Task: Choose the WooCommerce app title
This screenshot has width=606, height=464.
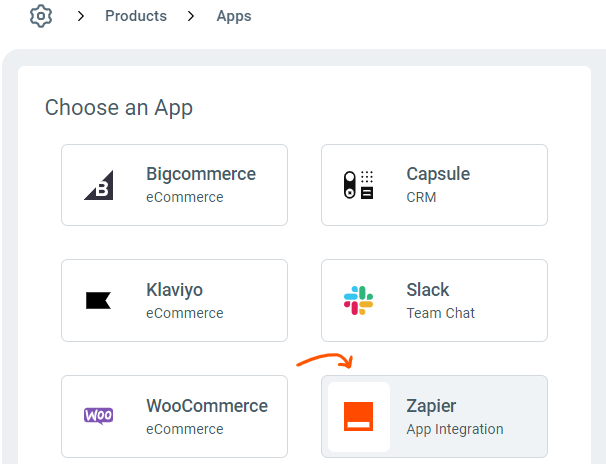Action: 207,406
